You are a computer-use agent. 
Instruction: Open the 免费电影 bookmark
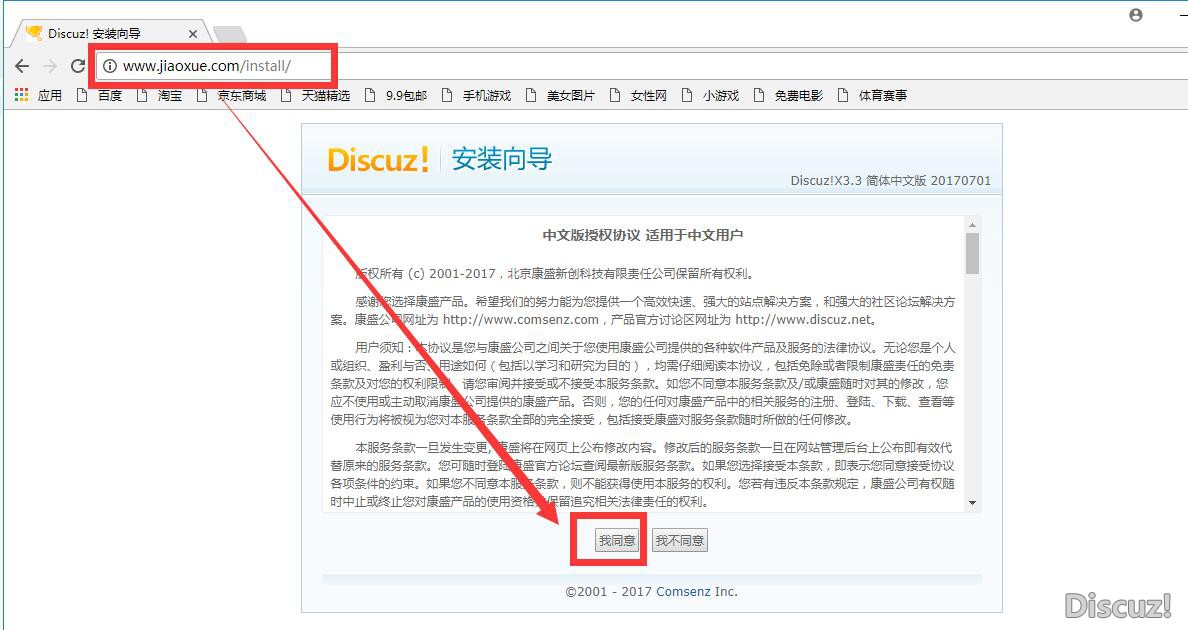click(788, 95)
